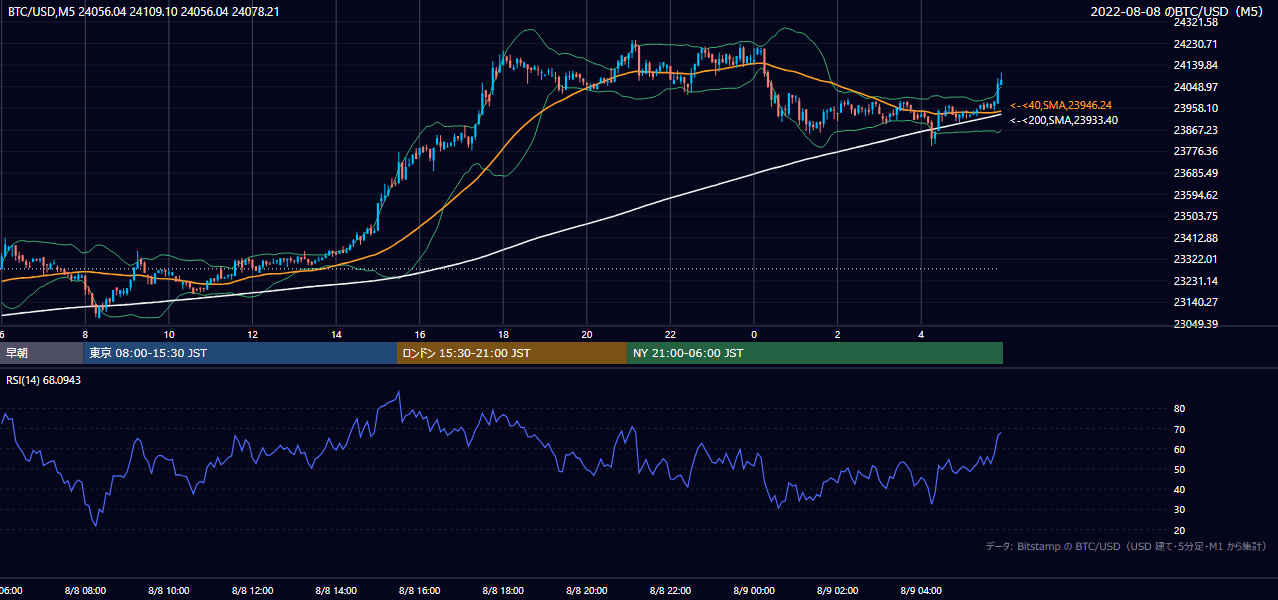
Task: Click the bottom date label 8/8 18:00
Action: pyautogui.click(x=503, y=591)
